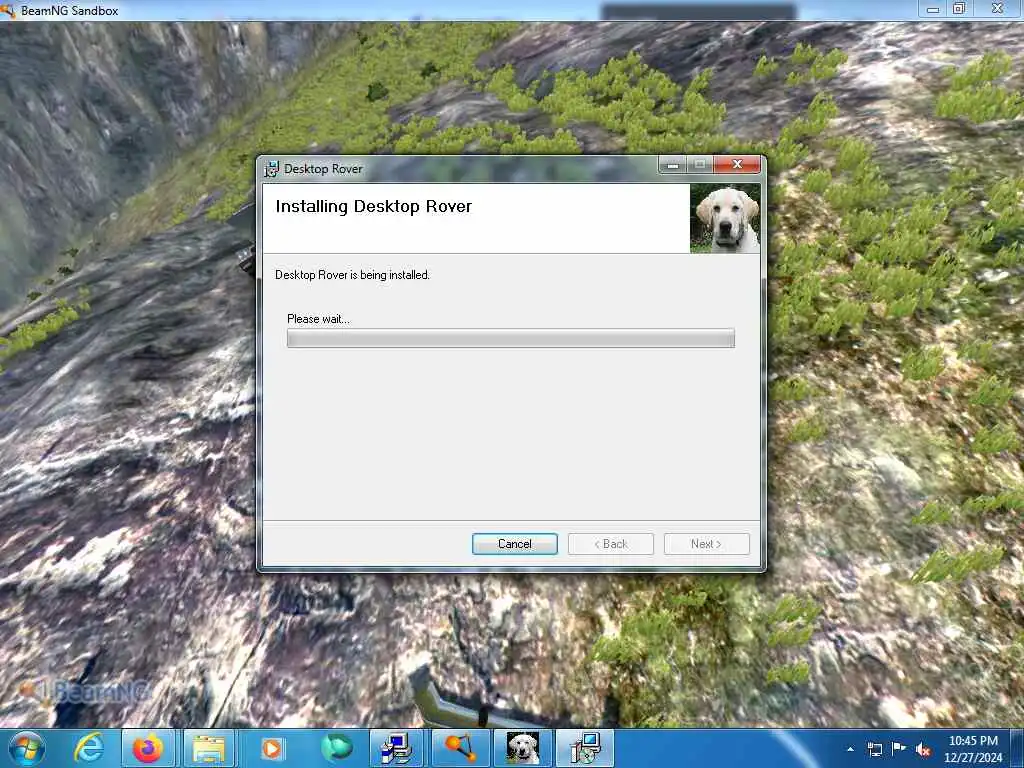Close the Desktop Rover installer window

coord(737,165)
